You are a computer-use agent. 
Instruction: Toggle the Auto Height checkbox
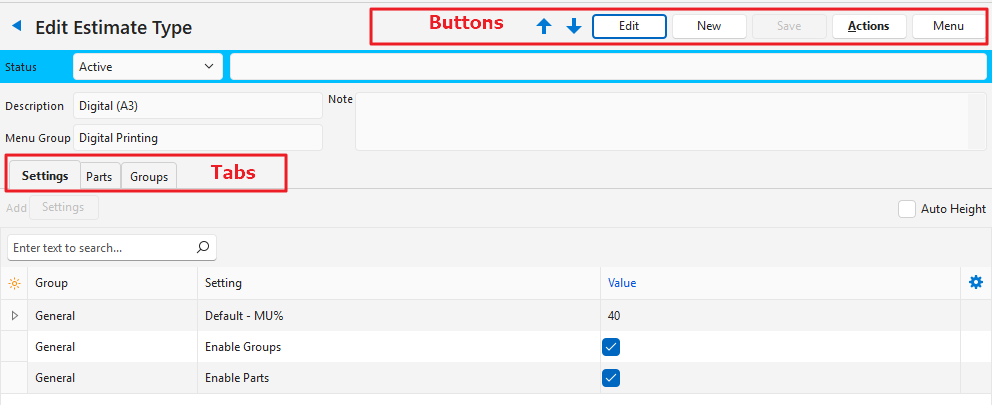click(908, 209)
